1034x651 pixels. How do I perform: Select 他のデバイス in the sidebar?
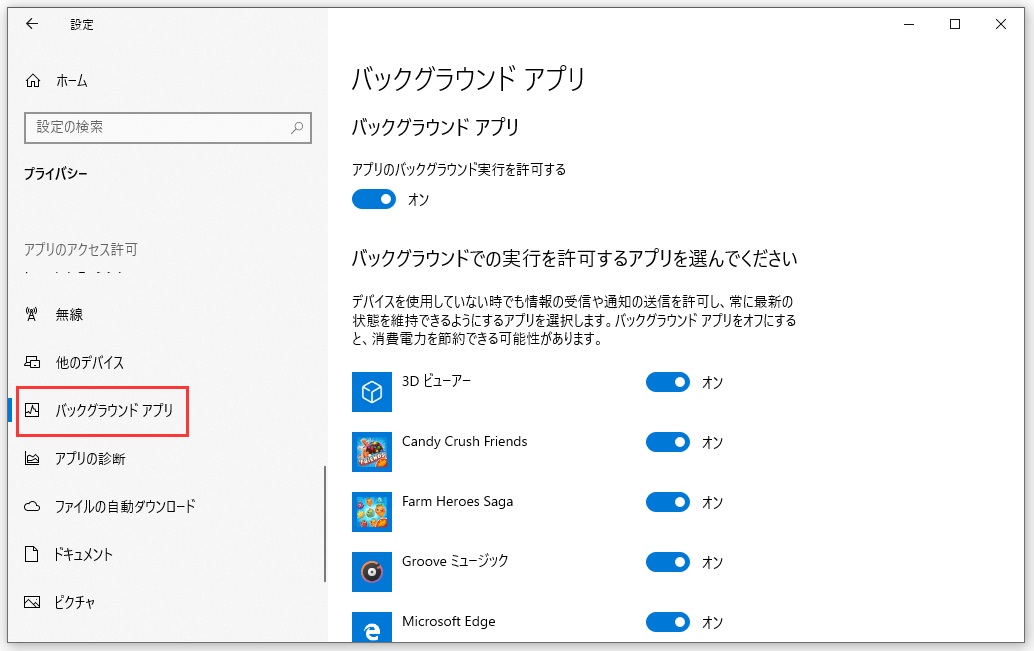click(89, 362)
